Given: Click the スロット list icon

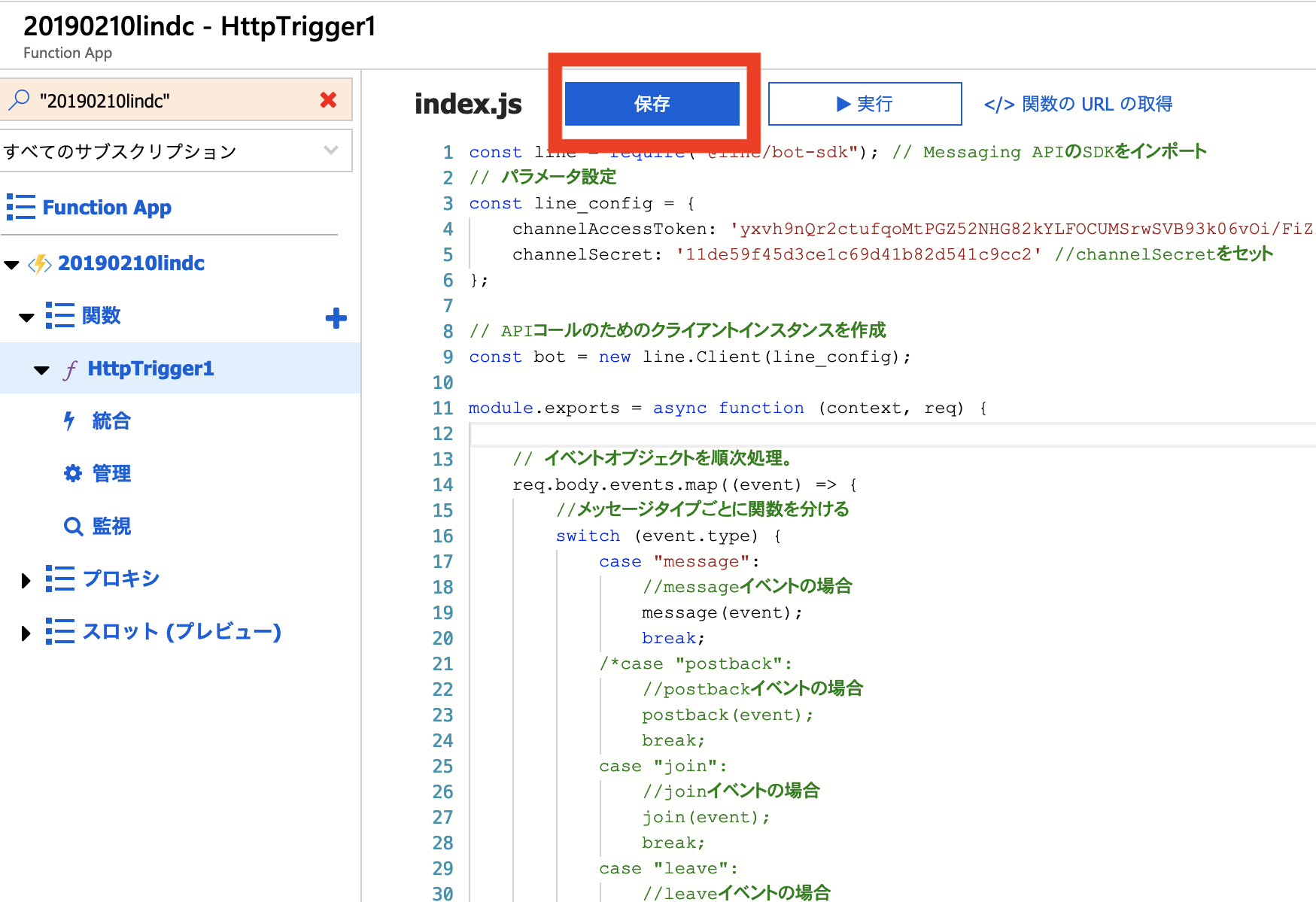Looking at the screenshot, I should pyautogui.click(x=60, y=632).
